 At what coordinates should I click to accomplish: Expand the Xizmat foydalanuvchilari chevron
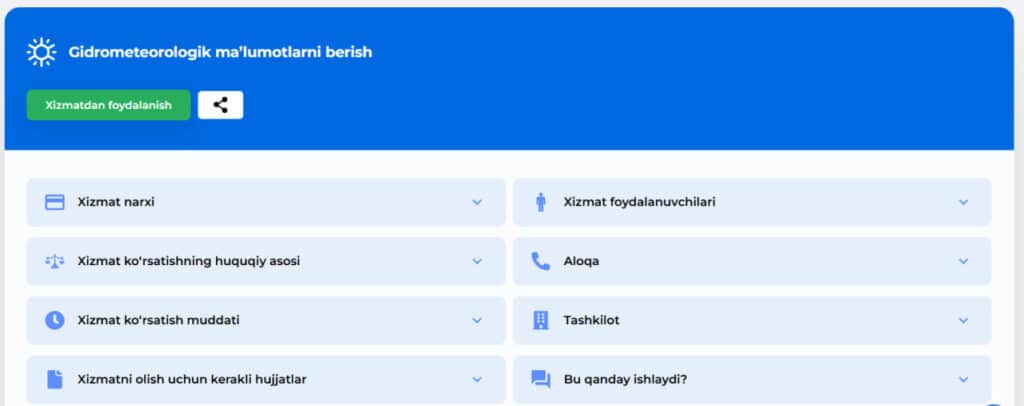(x=963, y=202)
